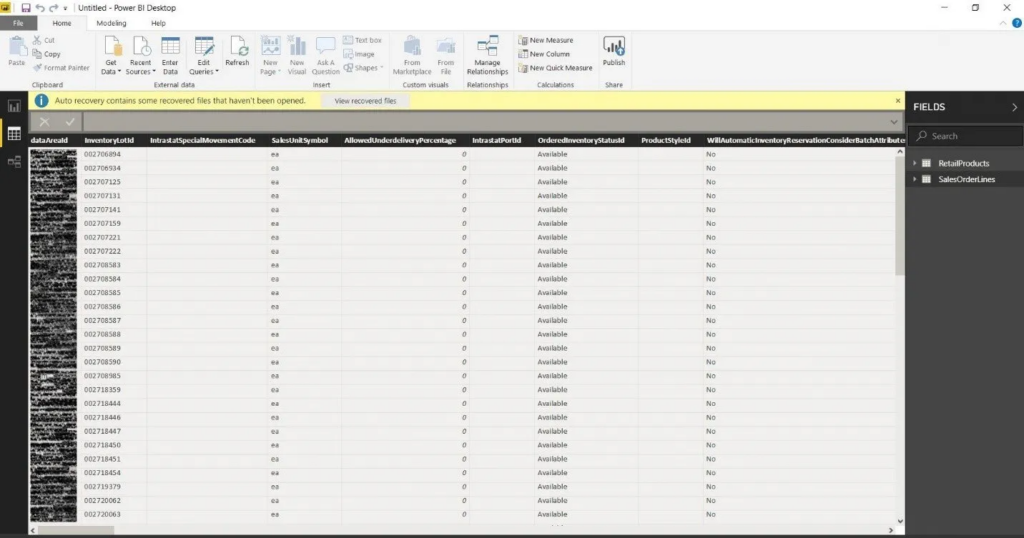Open the Shapes dropdown
This screenshot has height=538, width=1024.
click(x=363, y=68)
